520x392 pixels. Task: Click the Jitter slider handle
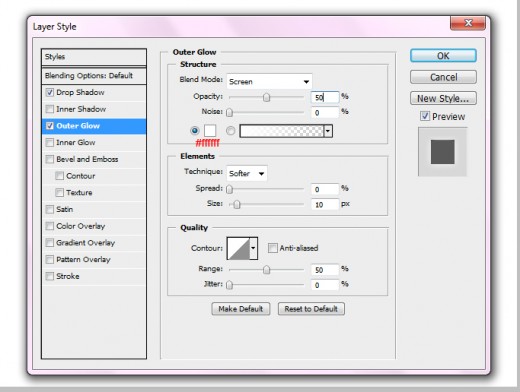point(229,285)
